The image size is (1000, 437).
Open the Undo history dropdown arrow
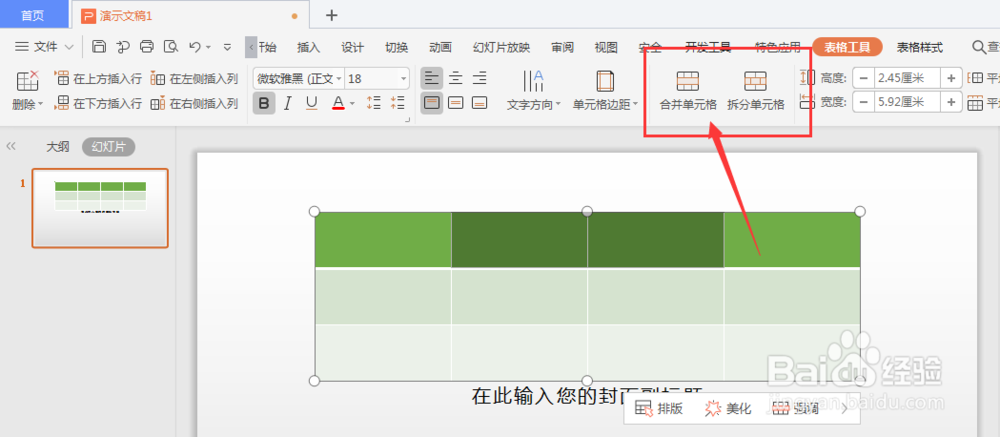[209, 47]
